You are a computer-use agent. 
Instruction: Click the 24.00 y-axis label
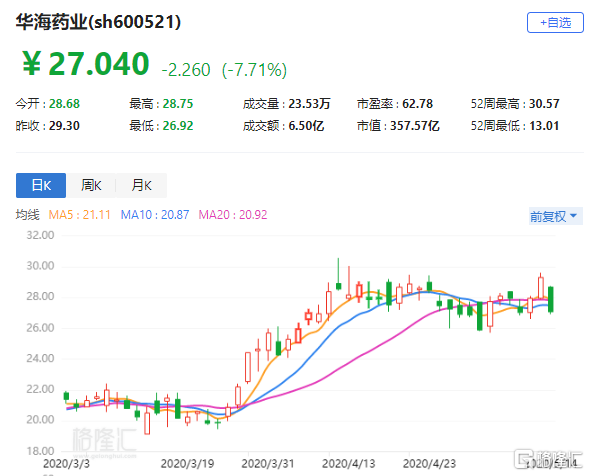(x=40, y=358)
